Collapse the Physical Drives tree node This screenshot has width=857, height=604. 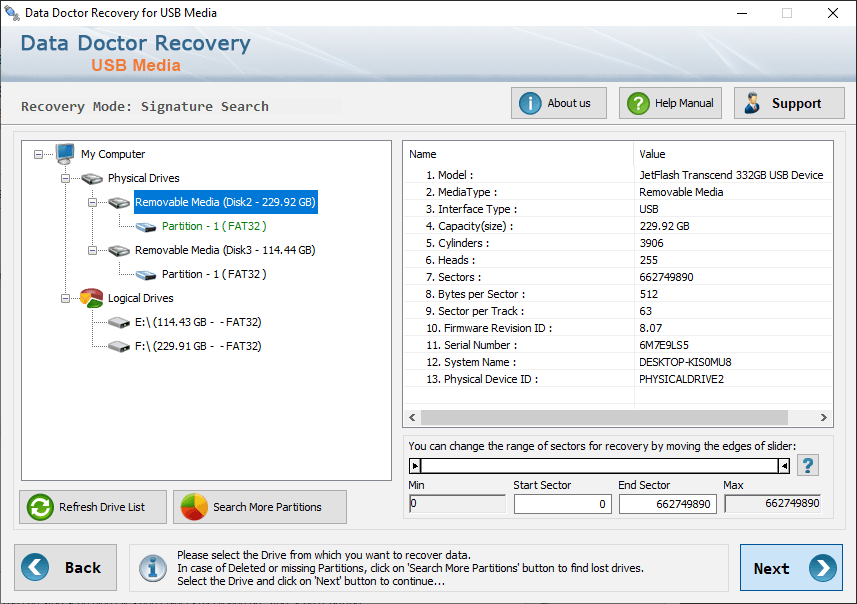click(x=65, y=178)
